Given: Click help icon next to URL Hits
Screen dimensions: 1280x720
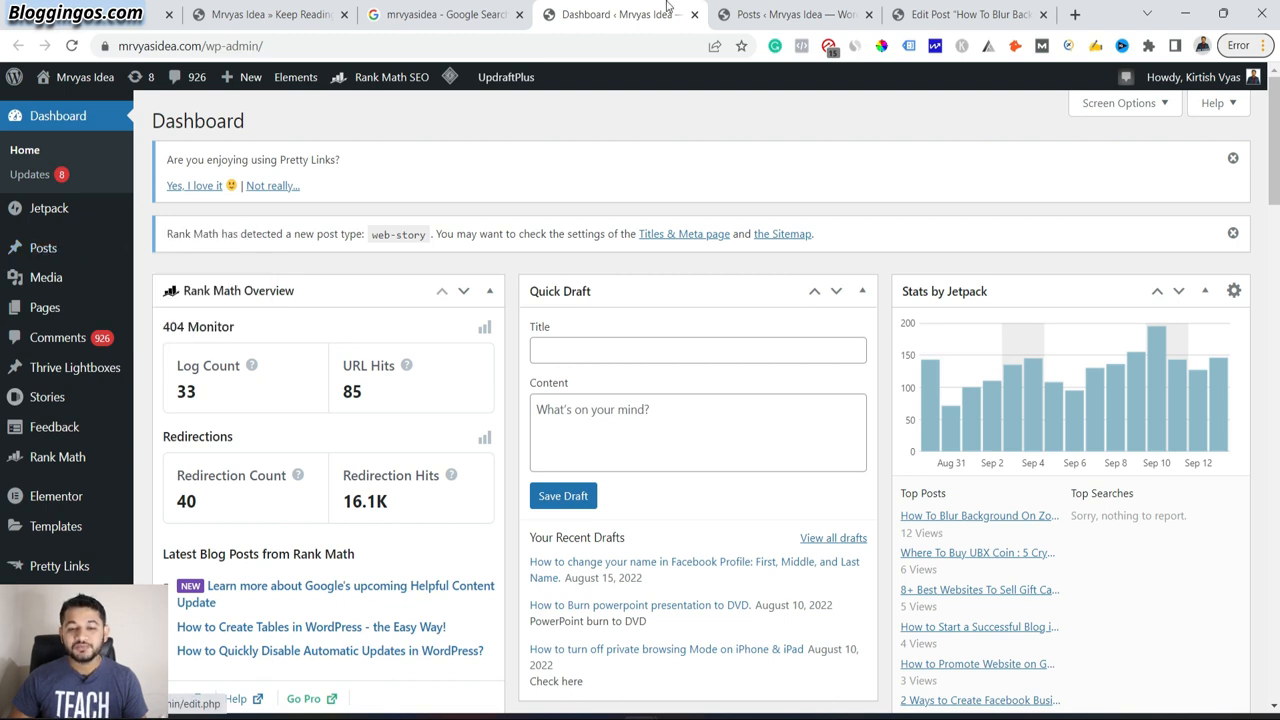Looking at the screenshot, I should tap(407, 365).
